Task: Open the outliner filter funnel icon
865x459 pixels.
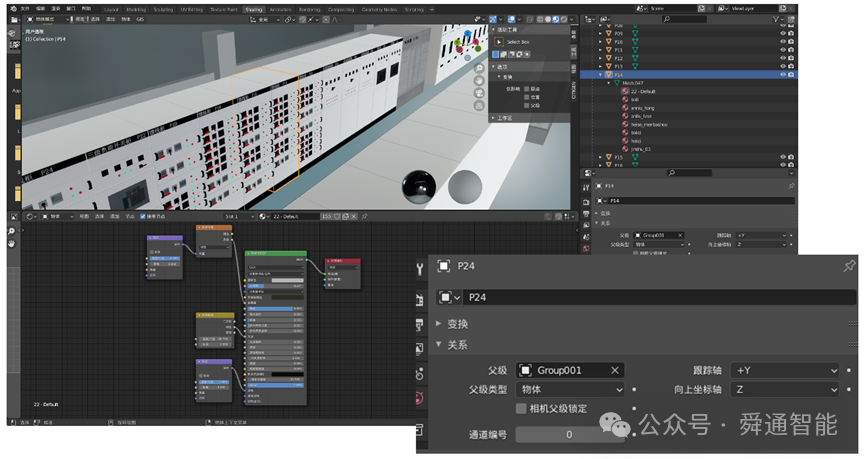Action: pos(776,19)
